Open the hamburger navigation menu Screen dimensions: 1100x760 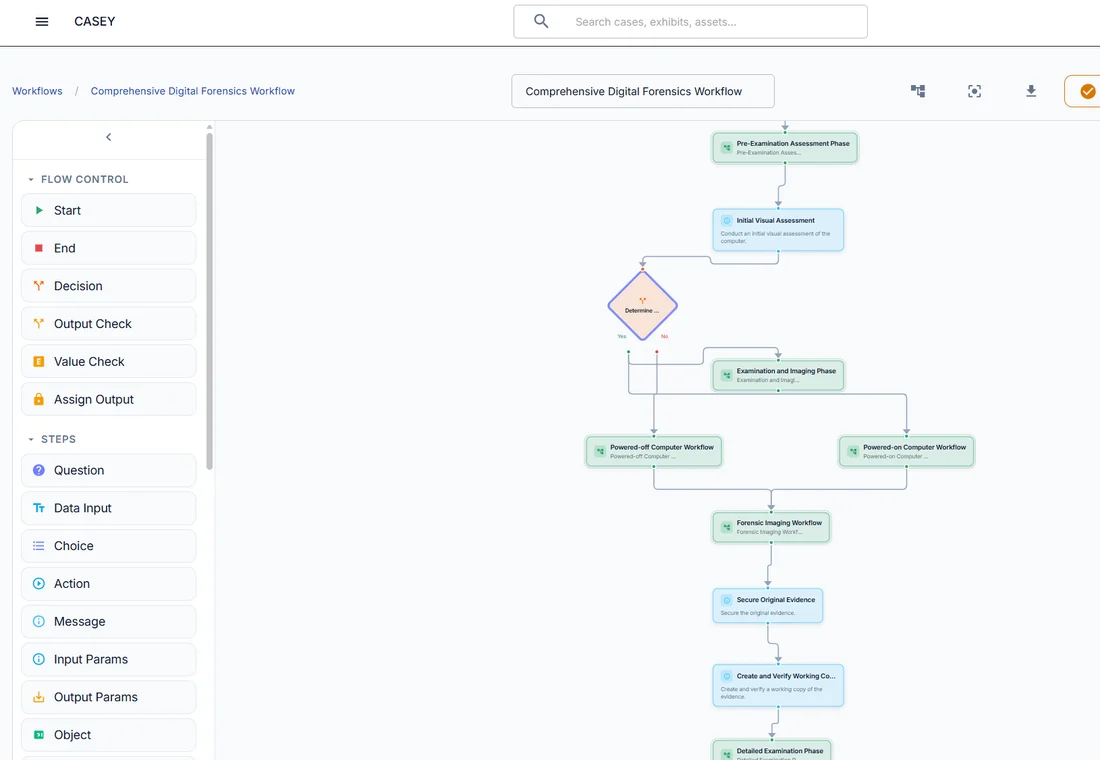click(x=42, y=22)
